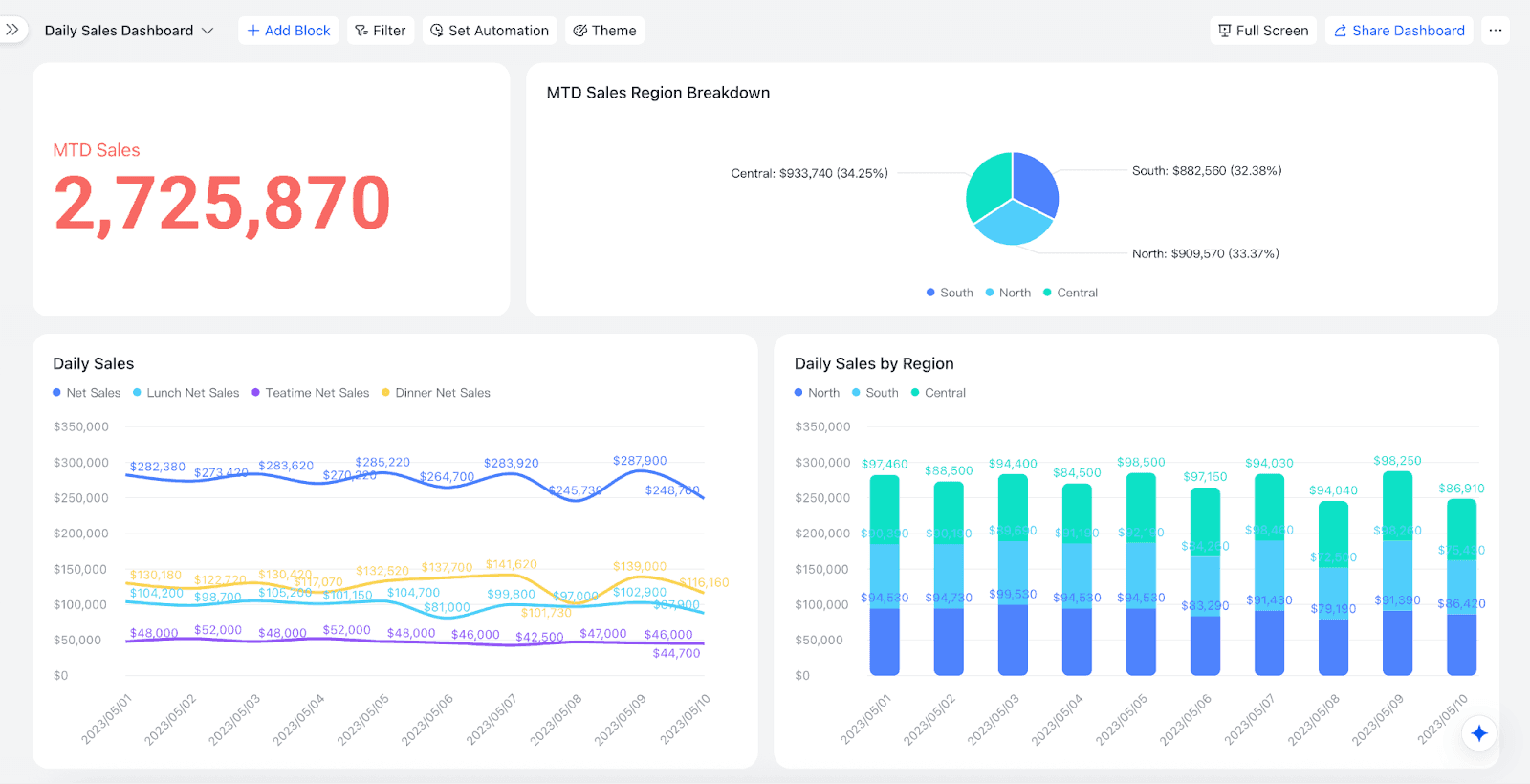Viewport: 1530px width, 784px height.
Task: Click the $94,040 bar top label
Action: tap(1333, 490)
